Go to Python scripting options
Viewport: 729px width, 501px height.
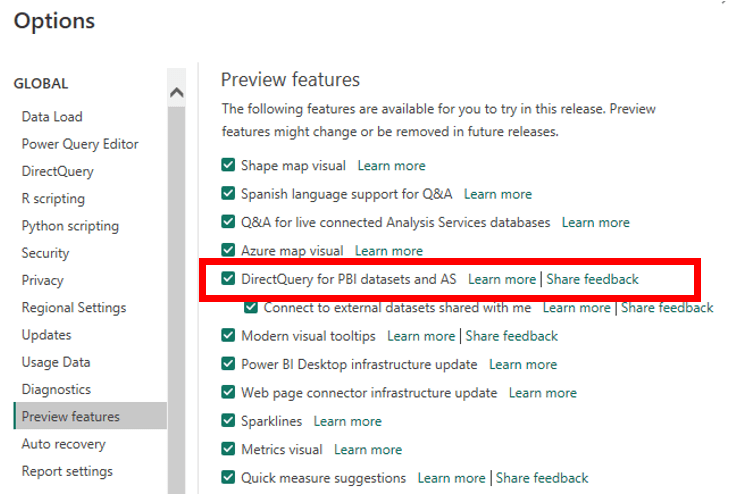pyautogui.click(x=70, y=226)
